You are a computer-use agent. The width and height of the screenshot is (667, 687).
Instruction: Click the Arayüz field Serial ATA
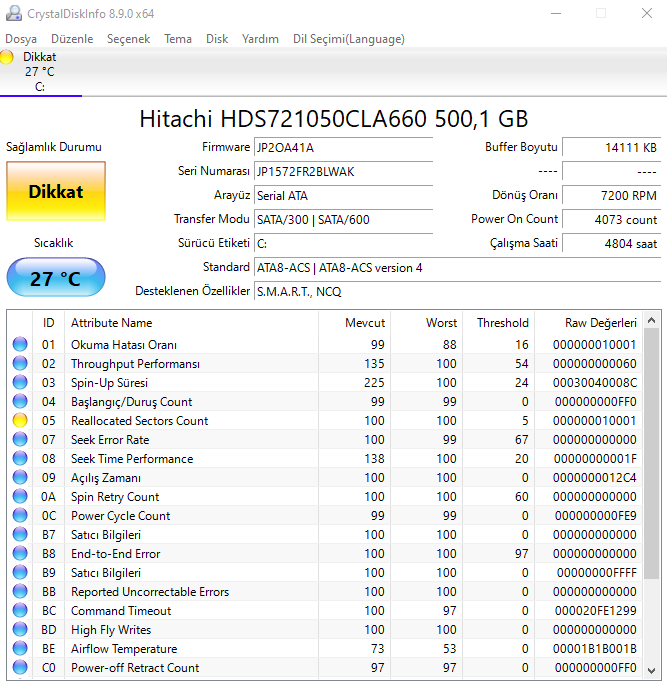click(x=343, y=195)
